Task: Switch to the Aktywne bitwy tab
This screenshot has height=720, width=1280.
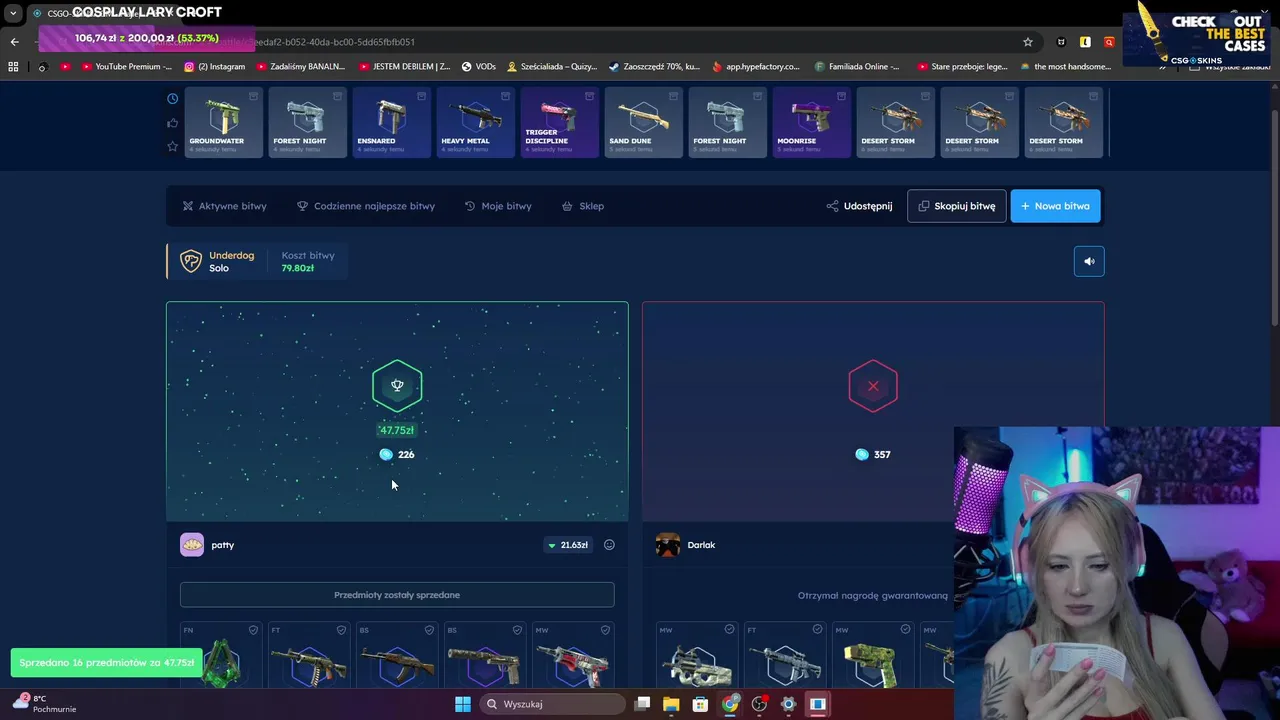Action: [x=225, y=206]
